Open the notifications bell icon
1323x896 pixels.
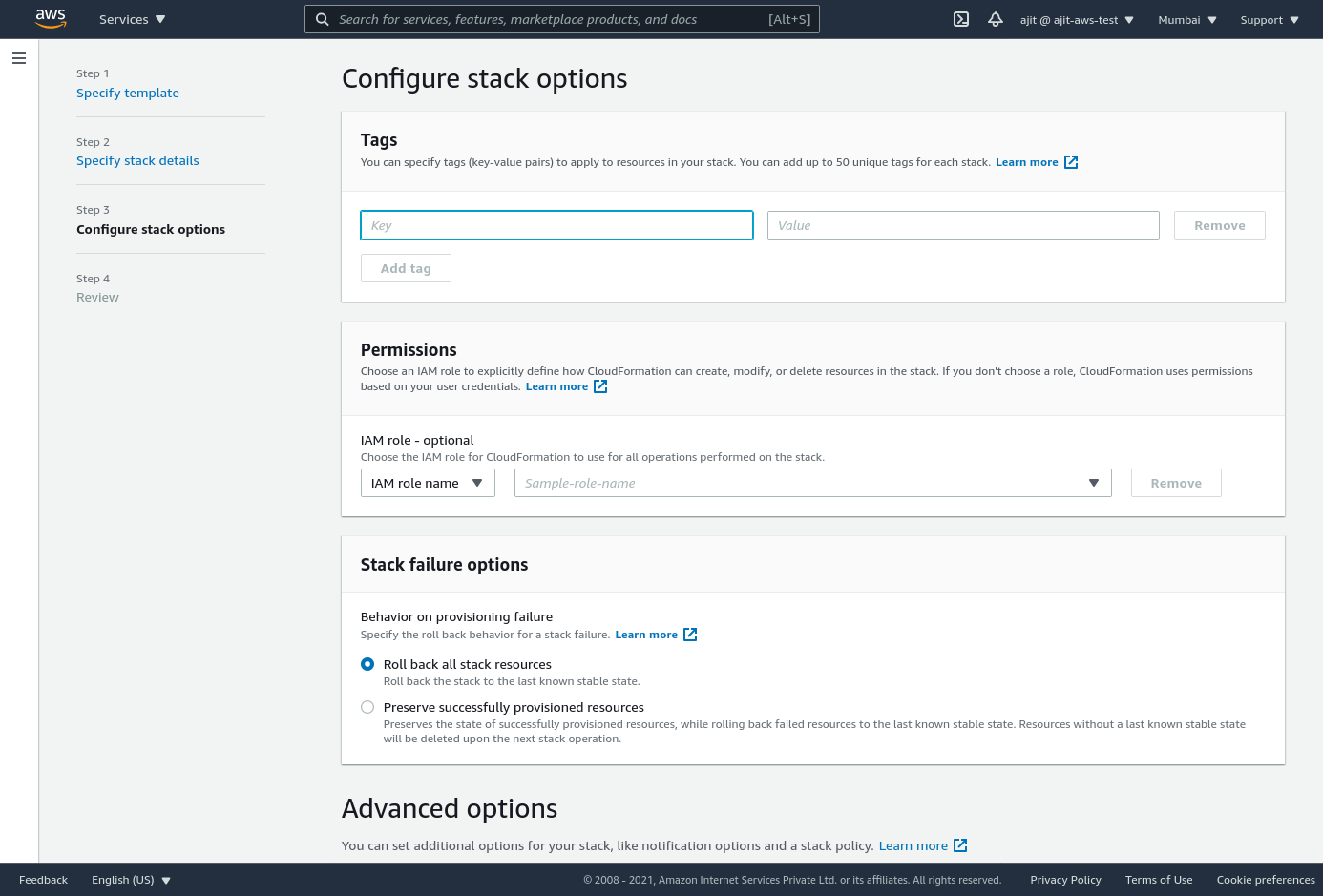coord(996,19)
